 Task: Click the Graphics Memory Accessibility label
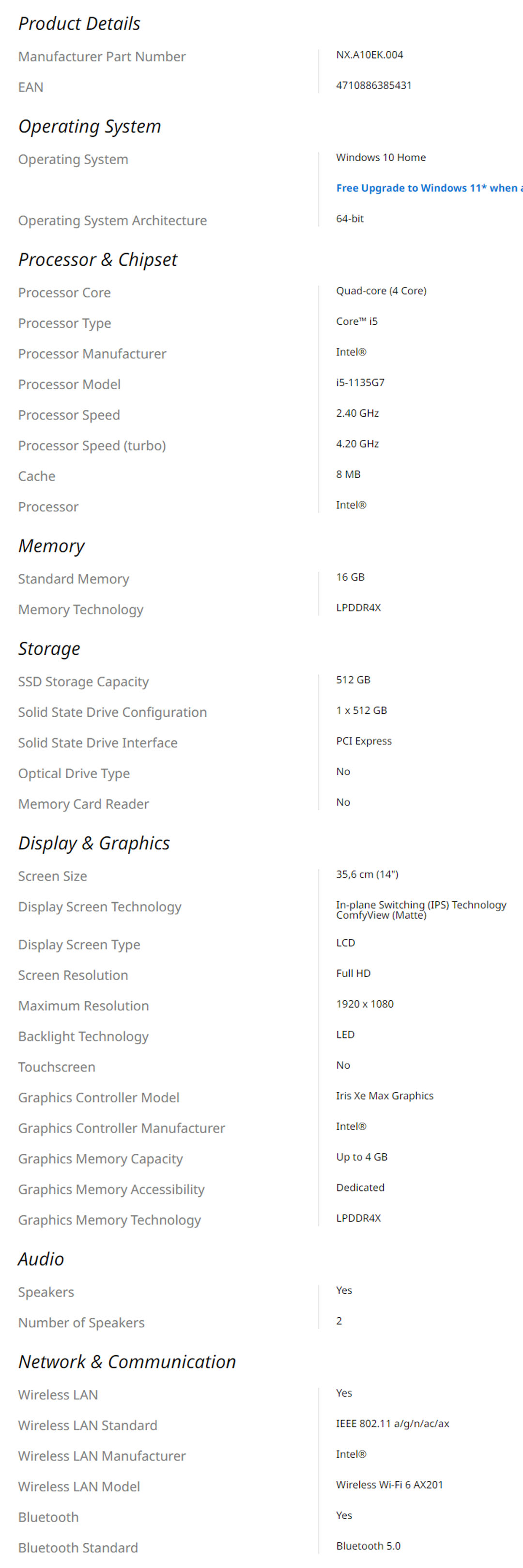[111, 1189]
